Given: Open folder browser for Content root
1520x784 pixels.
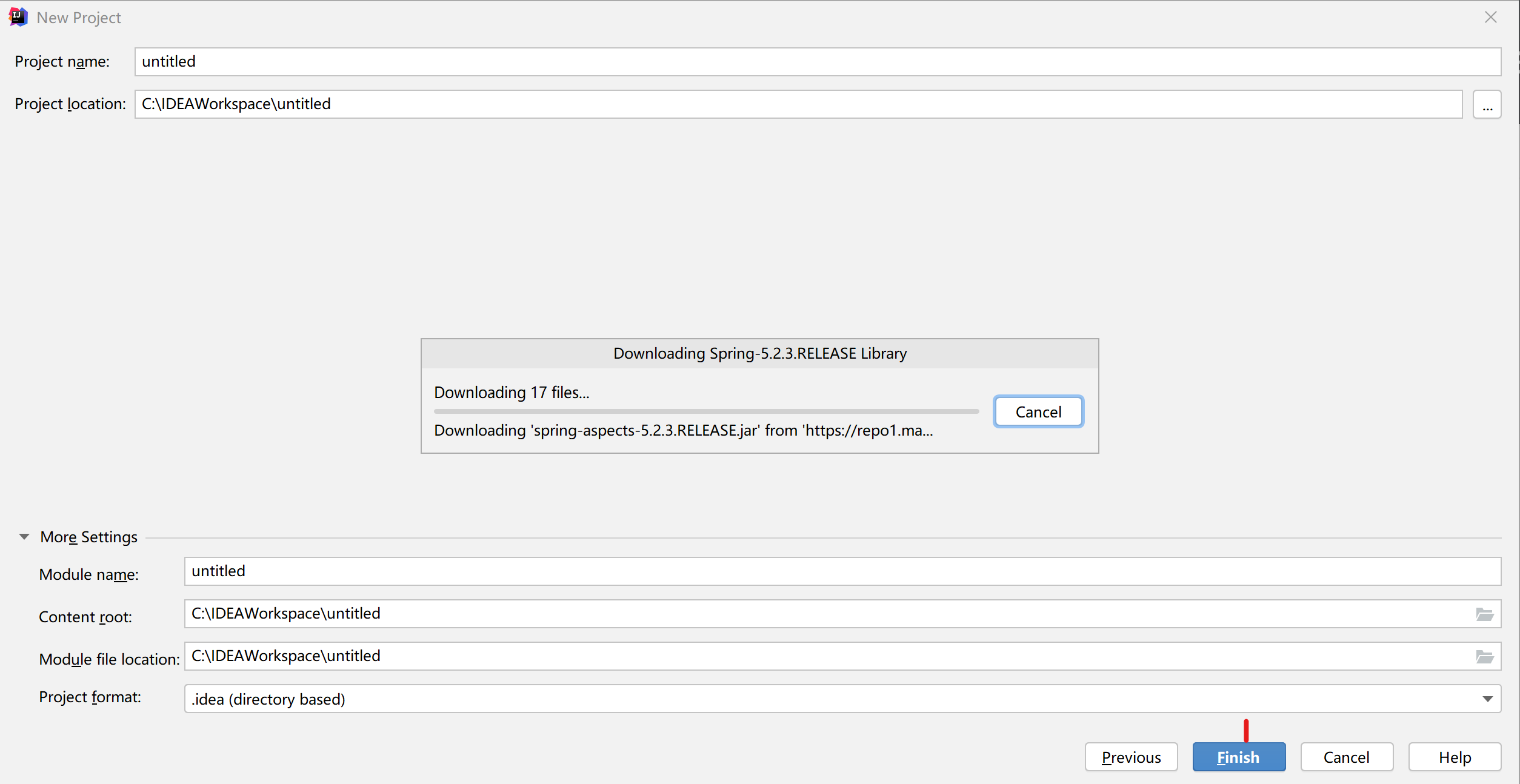Looking at the screenshot, I should [1484, 614].
